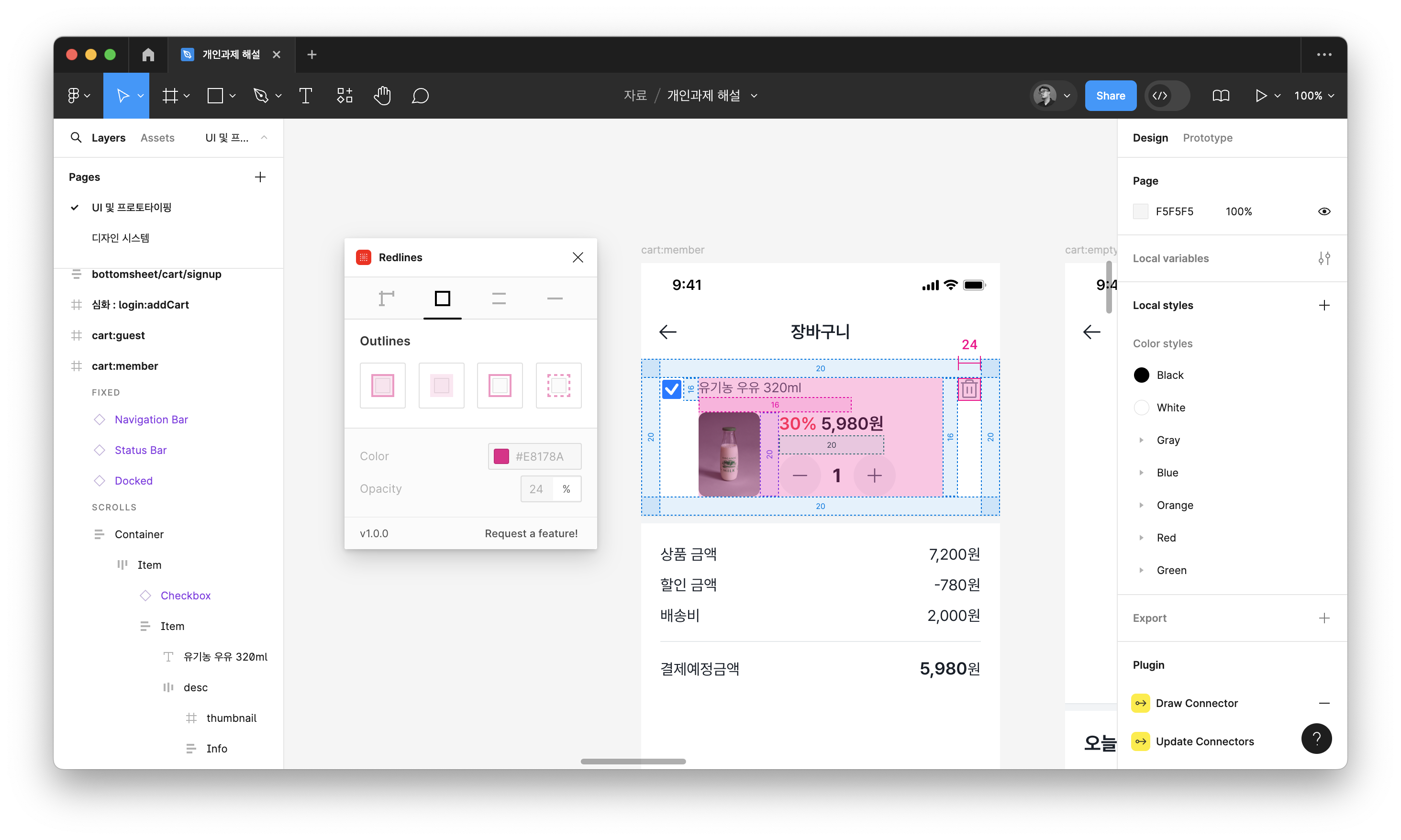Open the Pen tool options dropdown
Image resolution: width=1401 pixels, height=840 pixels.
click(x=278, y=96)
